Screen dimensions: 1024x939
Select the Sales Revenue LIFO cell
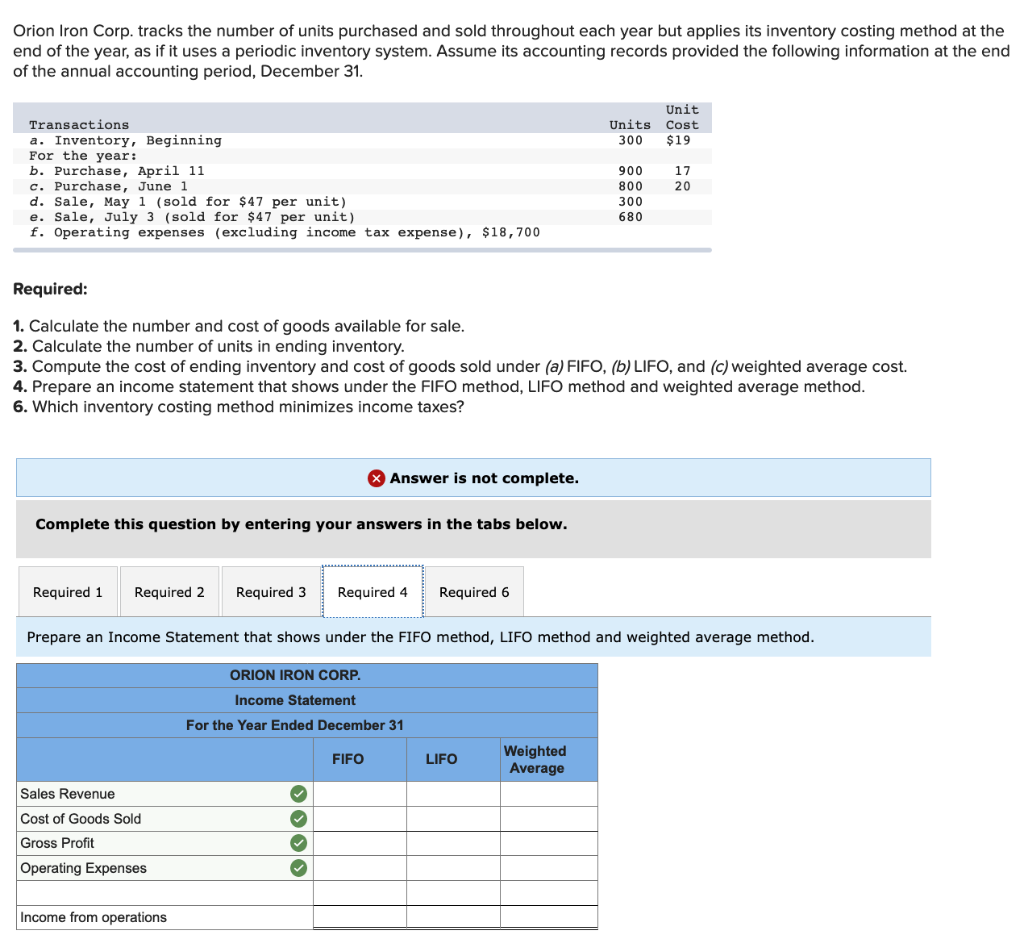point(453,794)
